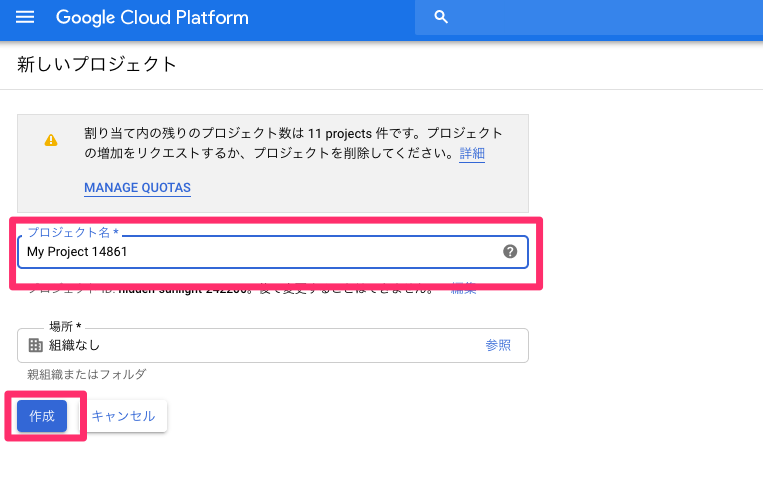
Task: Click the 新しいプロジェクト page heading
Action: coord(97,65)
